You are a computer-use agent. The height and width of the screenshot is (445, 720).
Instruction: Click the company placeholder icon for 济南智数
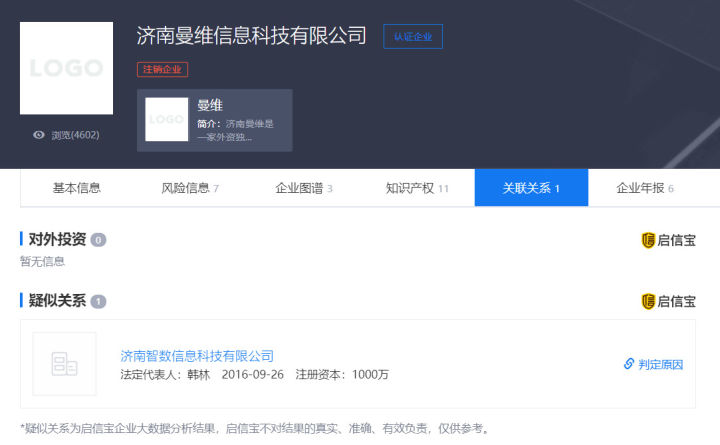tap(64, 364)
